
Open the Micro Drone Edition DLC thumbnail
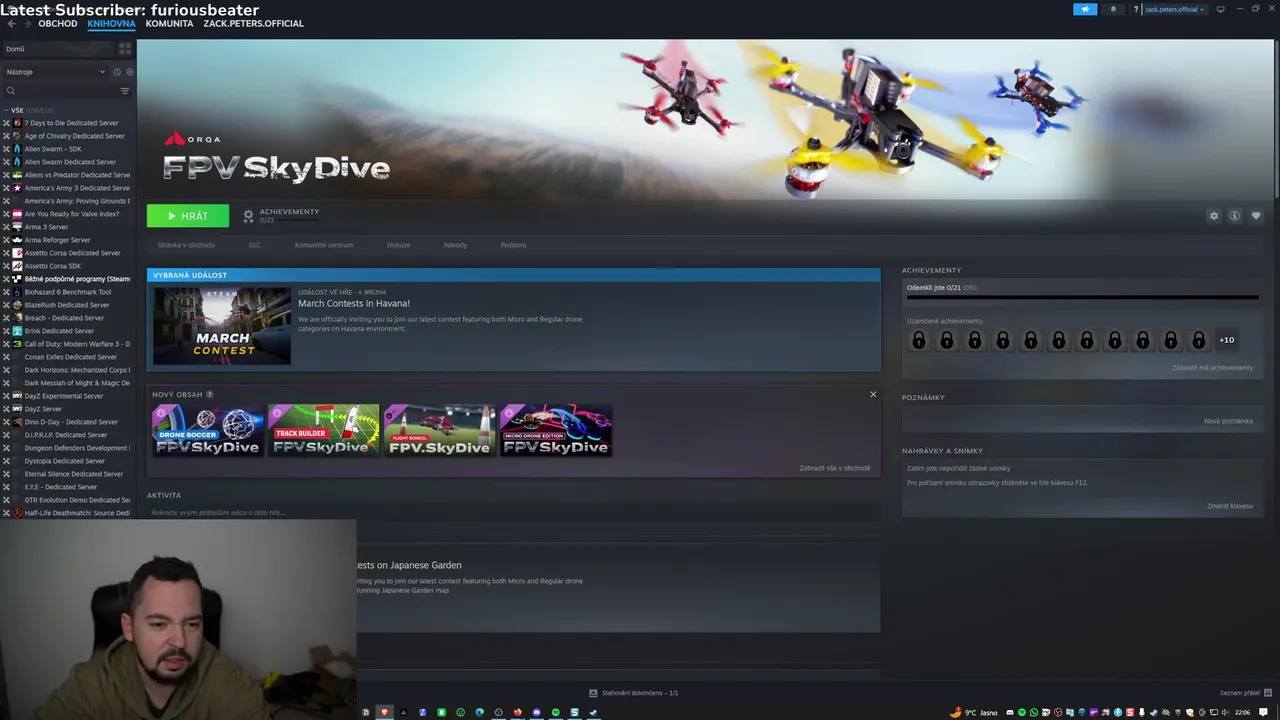[555, 430]
